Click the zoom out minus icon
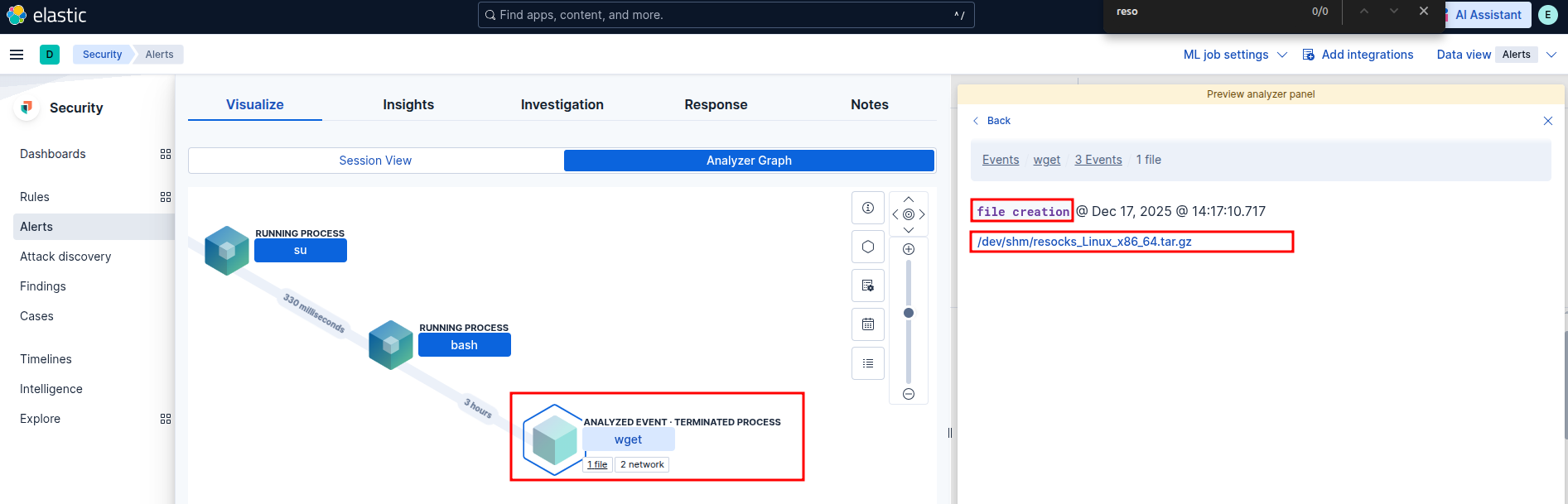 [909, 394]
